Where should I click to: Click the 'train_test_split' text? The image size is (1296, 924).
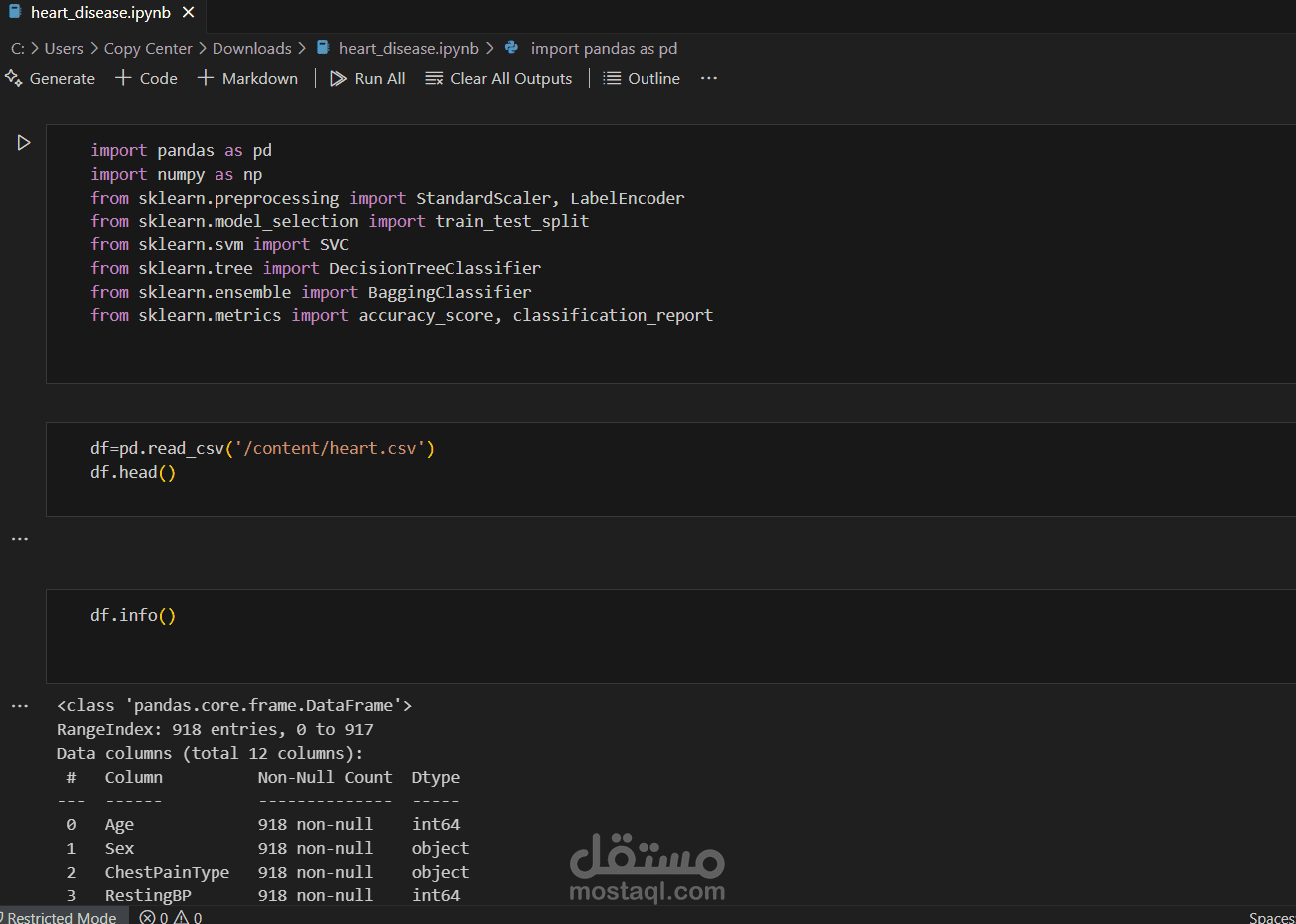pyautogui.click(x=512, y=221)
